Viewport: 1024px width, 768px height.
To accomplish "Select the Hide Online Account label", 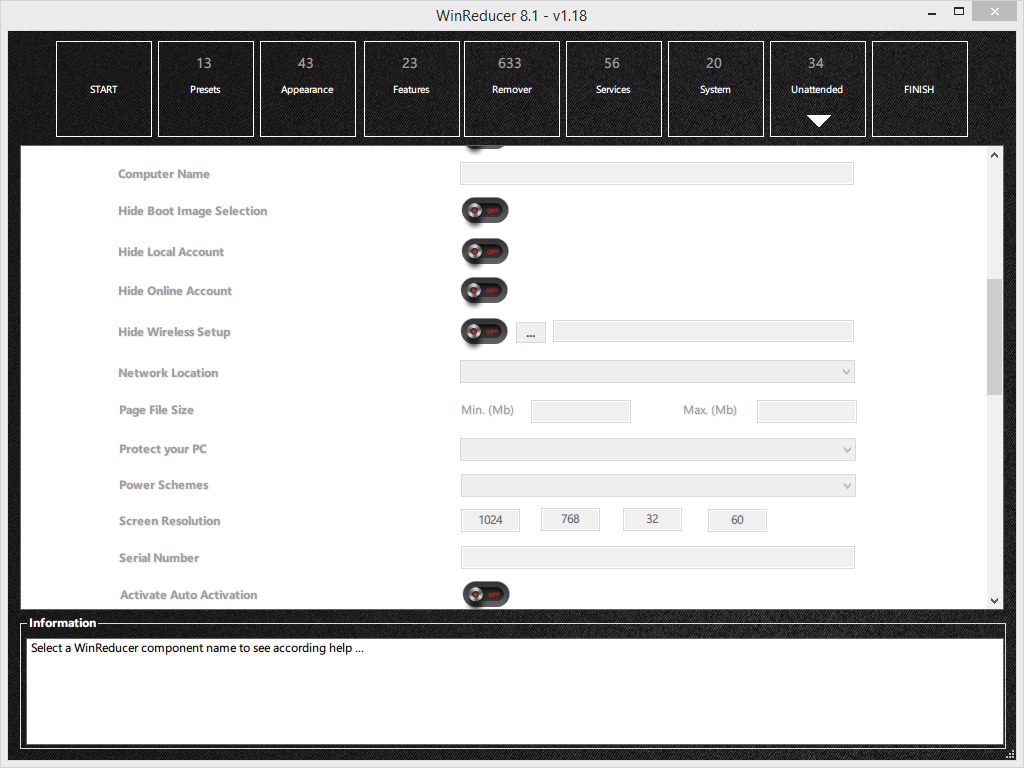I will pos(175,291).
